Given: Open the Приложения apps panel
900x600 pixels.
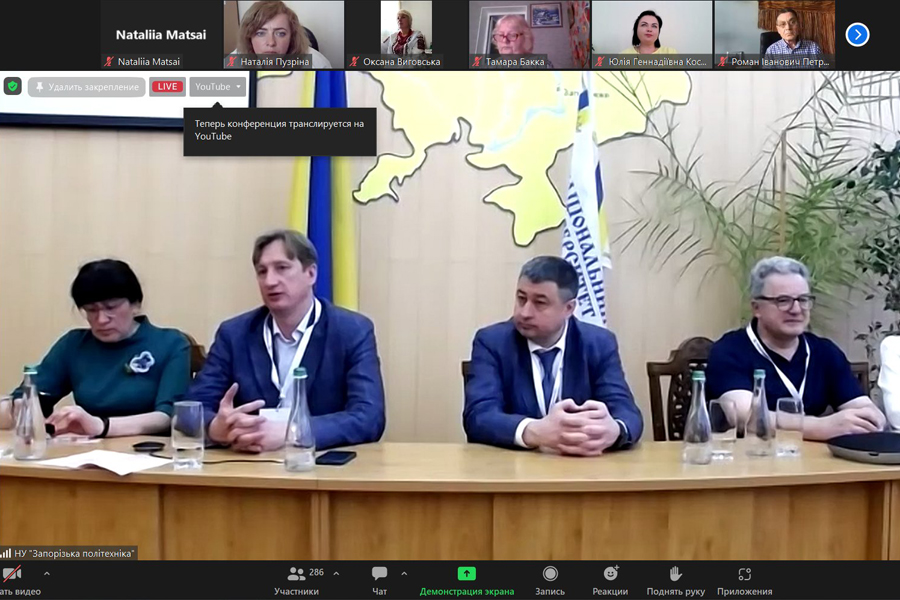Looking at the screenshot, I should [x=744, y=581].
